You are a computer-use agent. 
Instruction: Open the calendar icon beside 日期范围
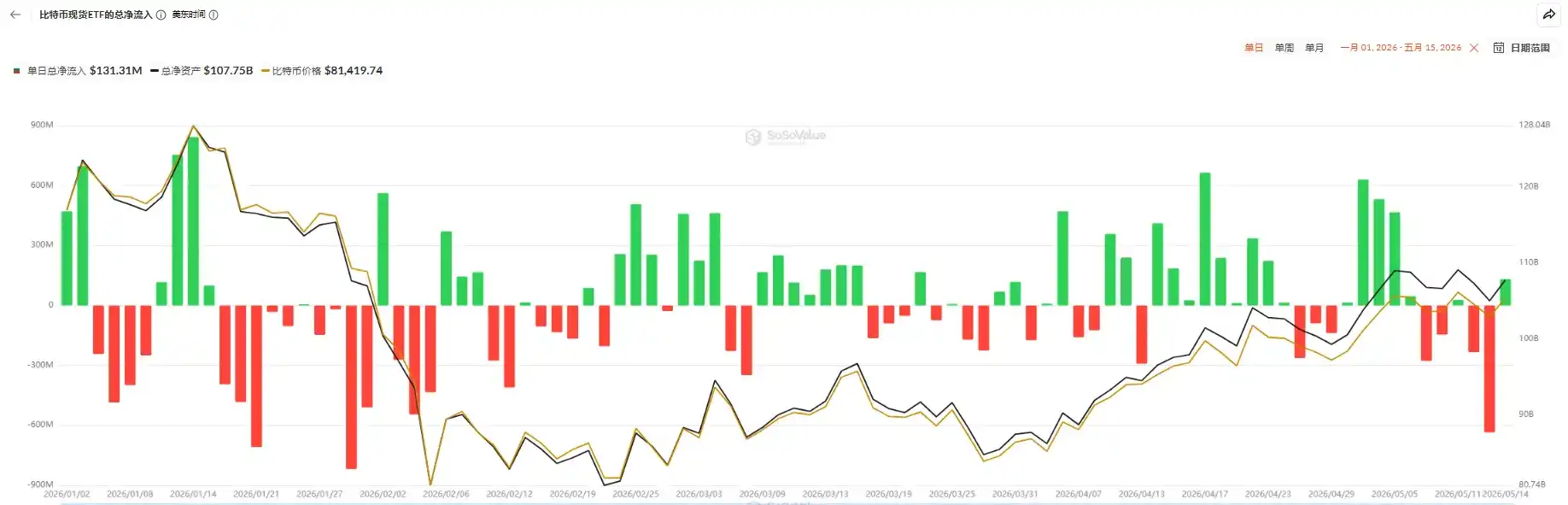1499,48
